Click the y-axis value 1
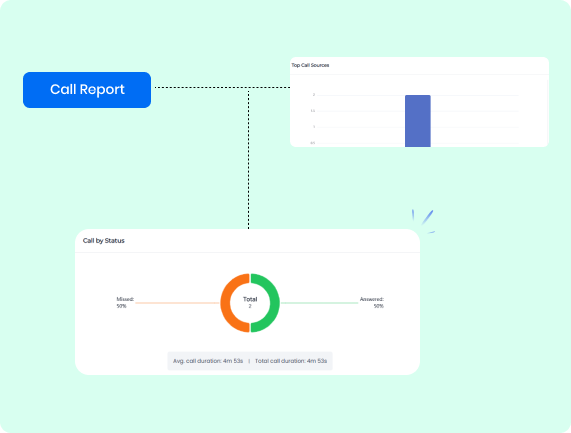The image size is (571, 433). click(314, 127)
